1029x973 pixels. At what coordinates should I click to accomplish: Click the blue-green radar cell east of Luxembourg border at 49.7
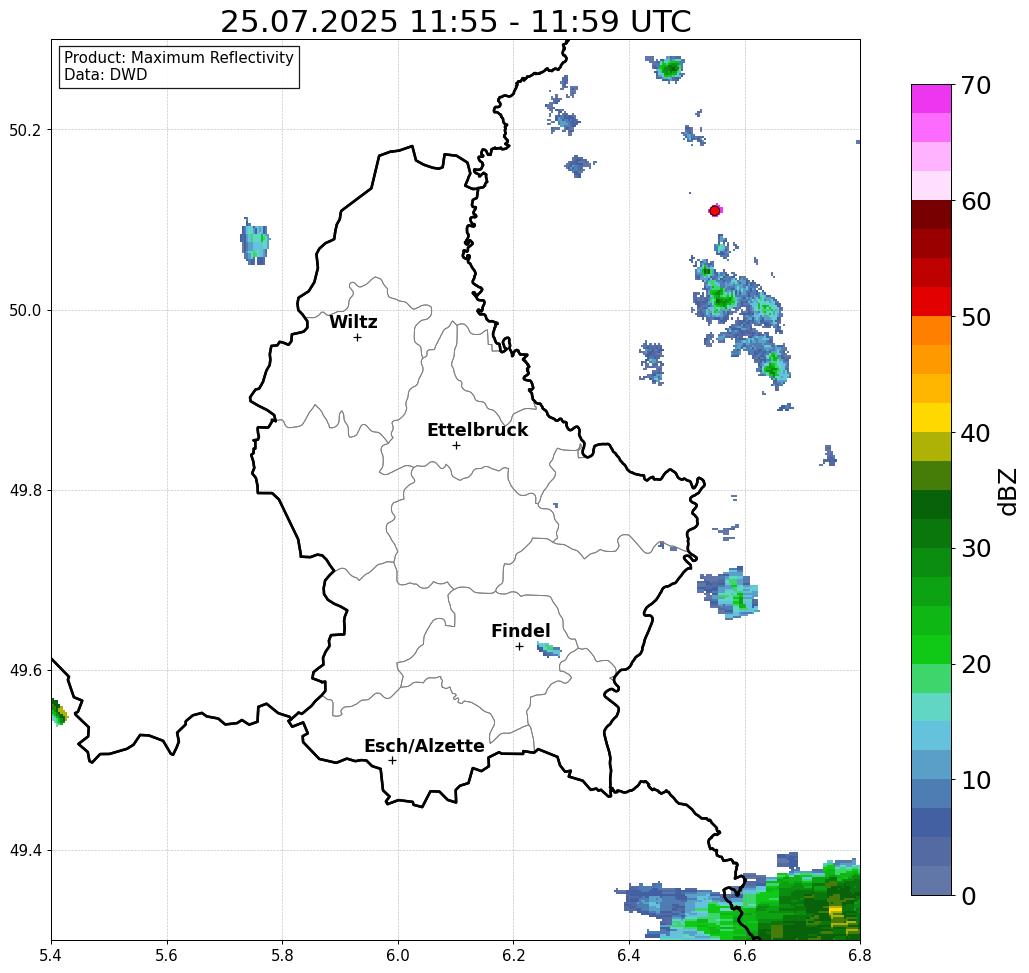(729, 593)
